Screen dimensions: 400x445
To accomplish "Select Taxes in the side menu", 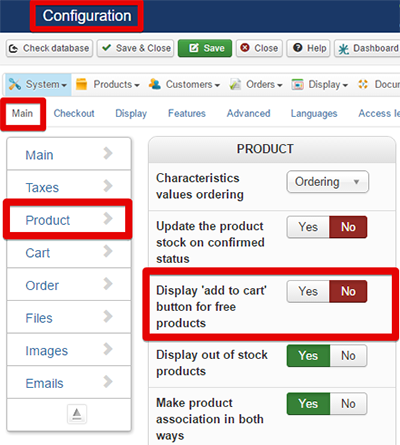I will point(69,187).
